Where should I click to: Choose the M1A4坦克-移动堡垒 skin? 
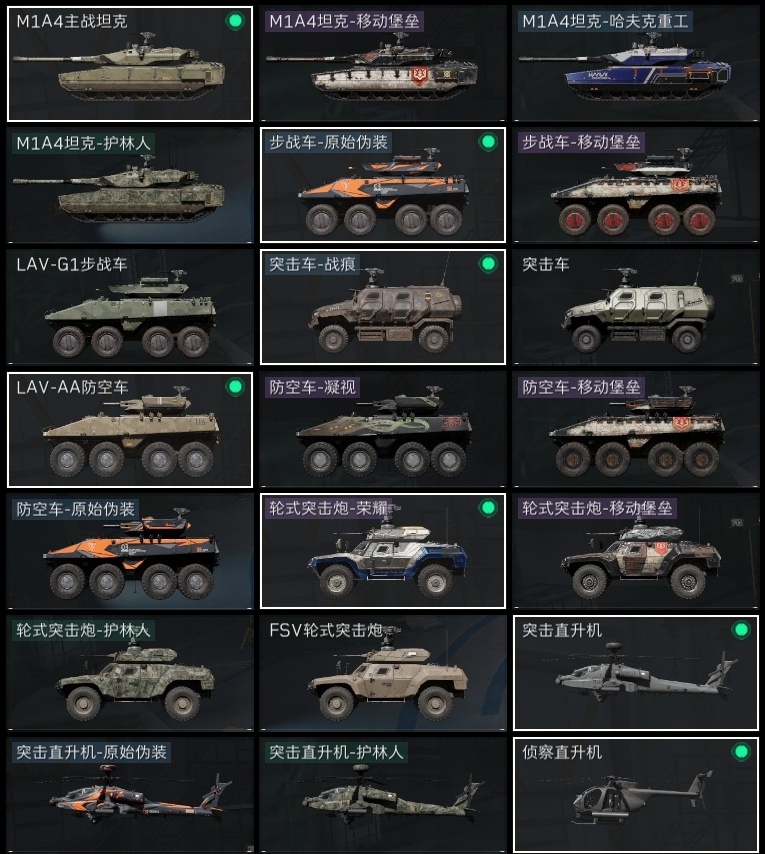(x=383, y=64)
